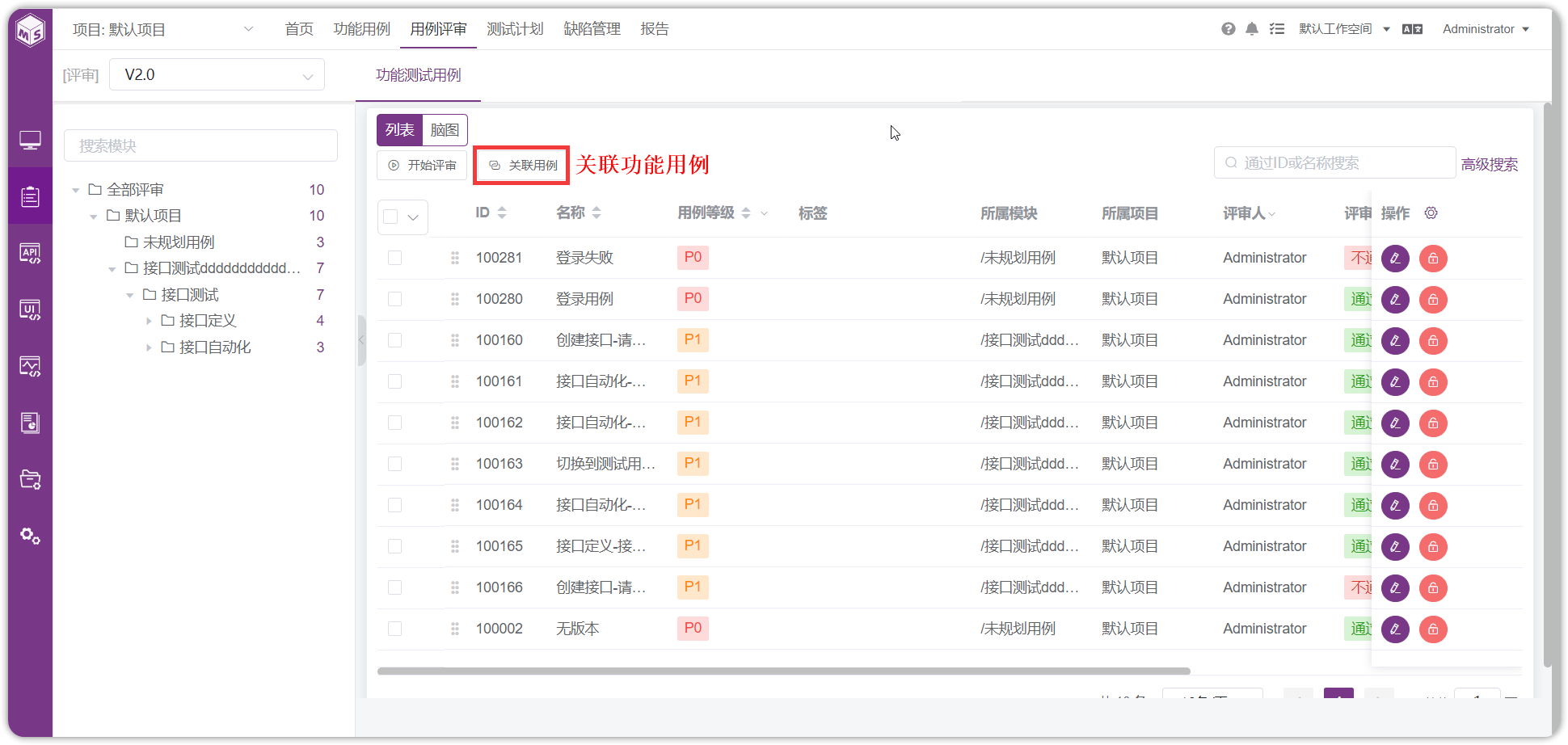Open project settings folder icon in sidebar
1568x745 pixels.
[30, 479]
